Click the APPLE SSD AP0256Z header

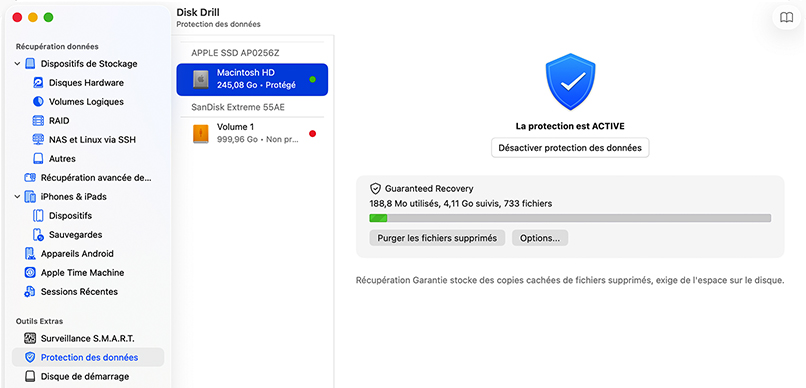pyautogui.click(x=235, y=53)
